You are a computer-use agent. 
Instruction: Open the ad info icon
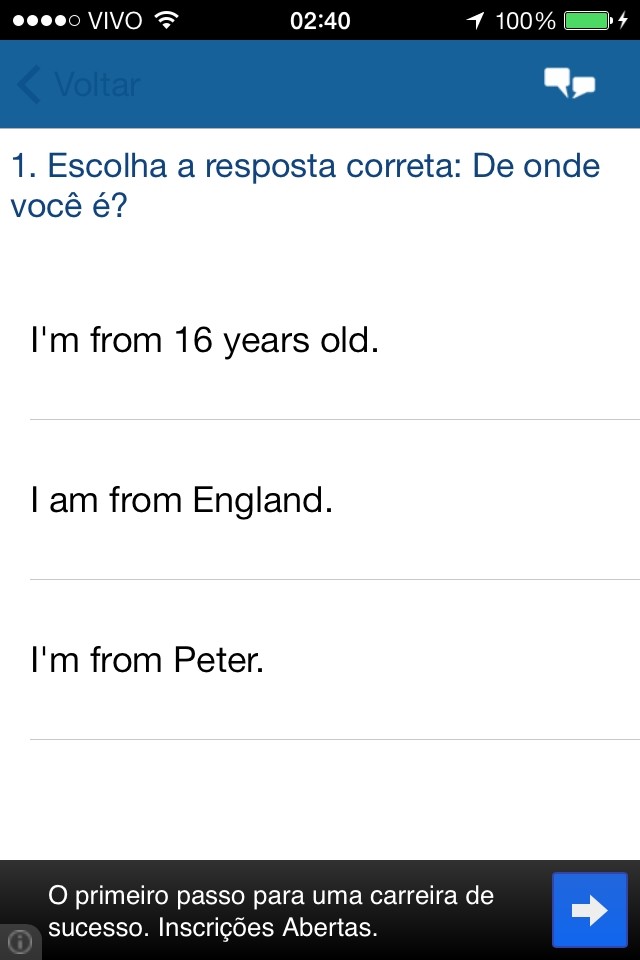coord(19,942)
